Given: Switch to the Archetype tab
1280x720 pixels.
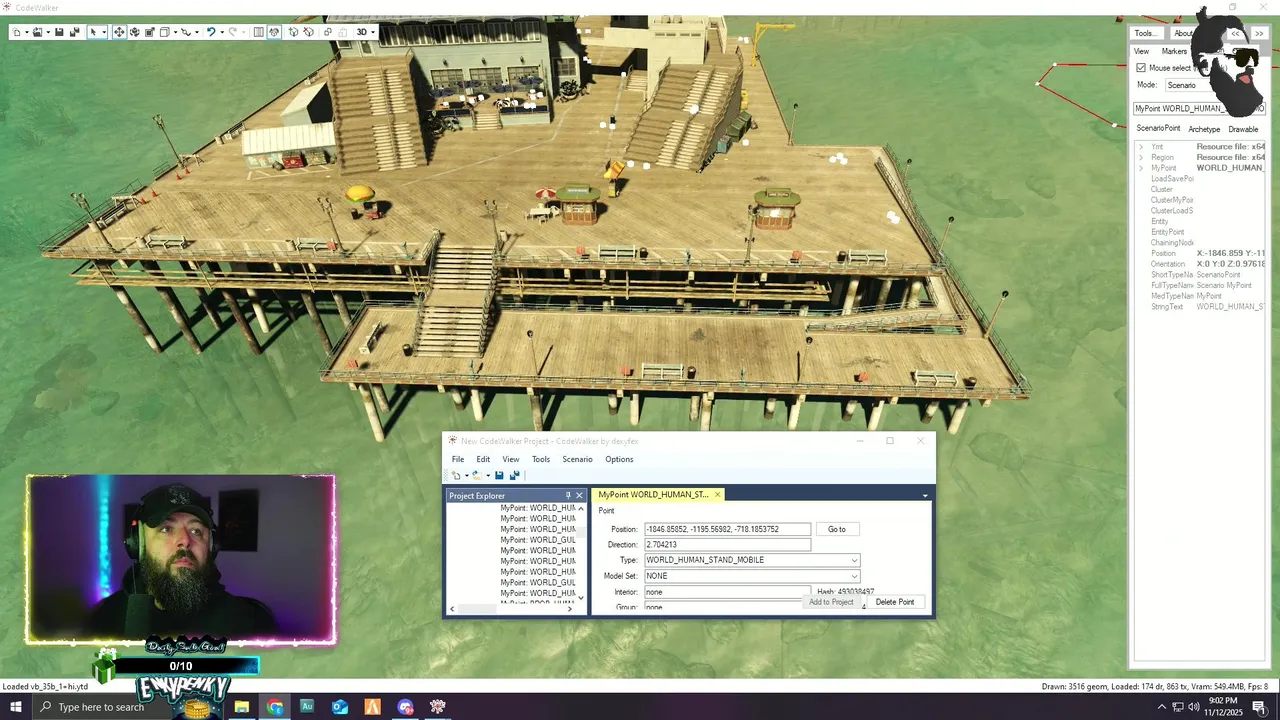Looking at the screenshot, I should (1204, 129).
